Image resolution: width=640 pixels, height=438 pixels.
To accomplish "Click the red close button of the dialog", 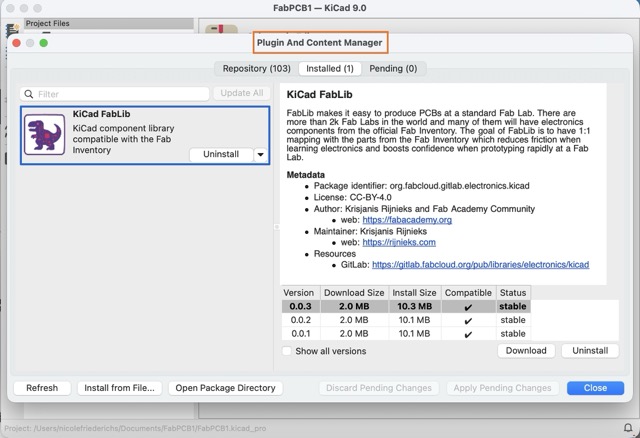I will pos(17,43).
